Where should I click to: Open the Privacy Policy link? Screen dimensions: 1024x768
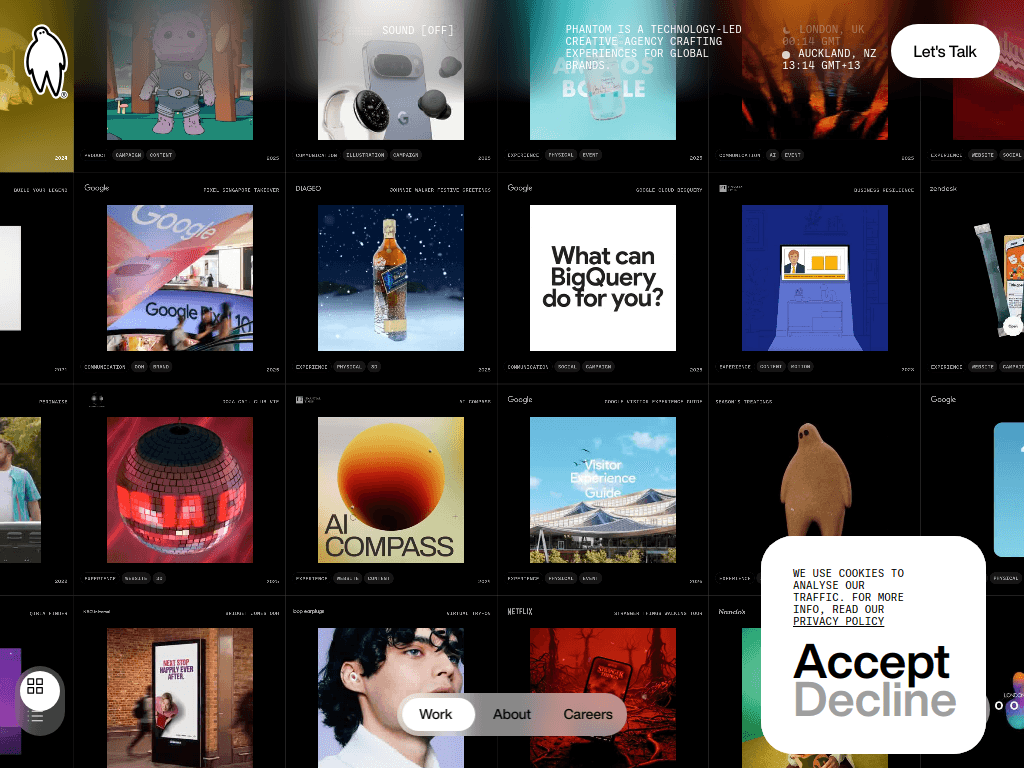[x=839, y=621]
